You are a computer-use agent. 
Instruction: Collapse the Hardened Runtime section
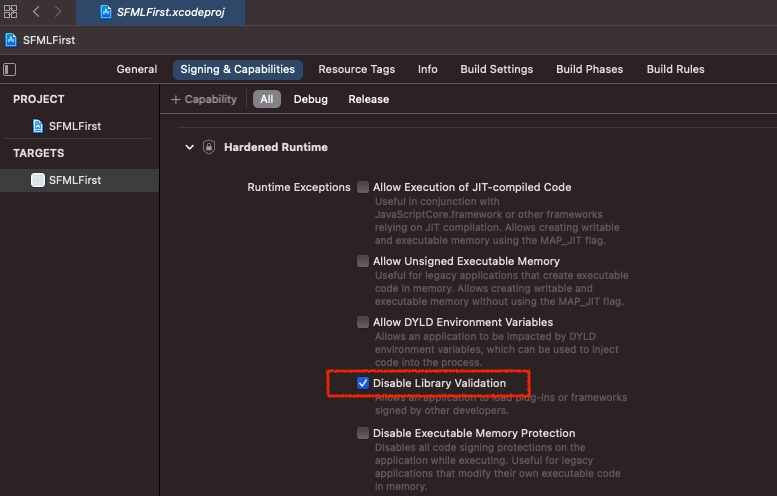[x=189, y=147]
